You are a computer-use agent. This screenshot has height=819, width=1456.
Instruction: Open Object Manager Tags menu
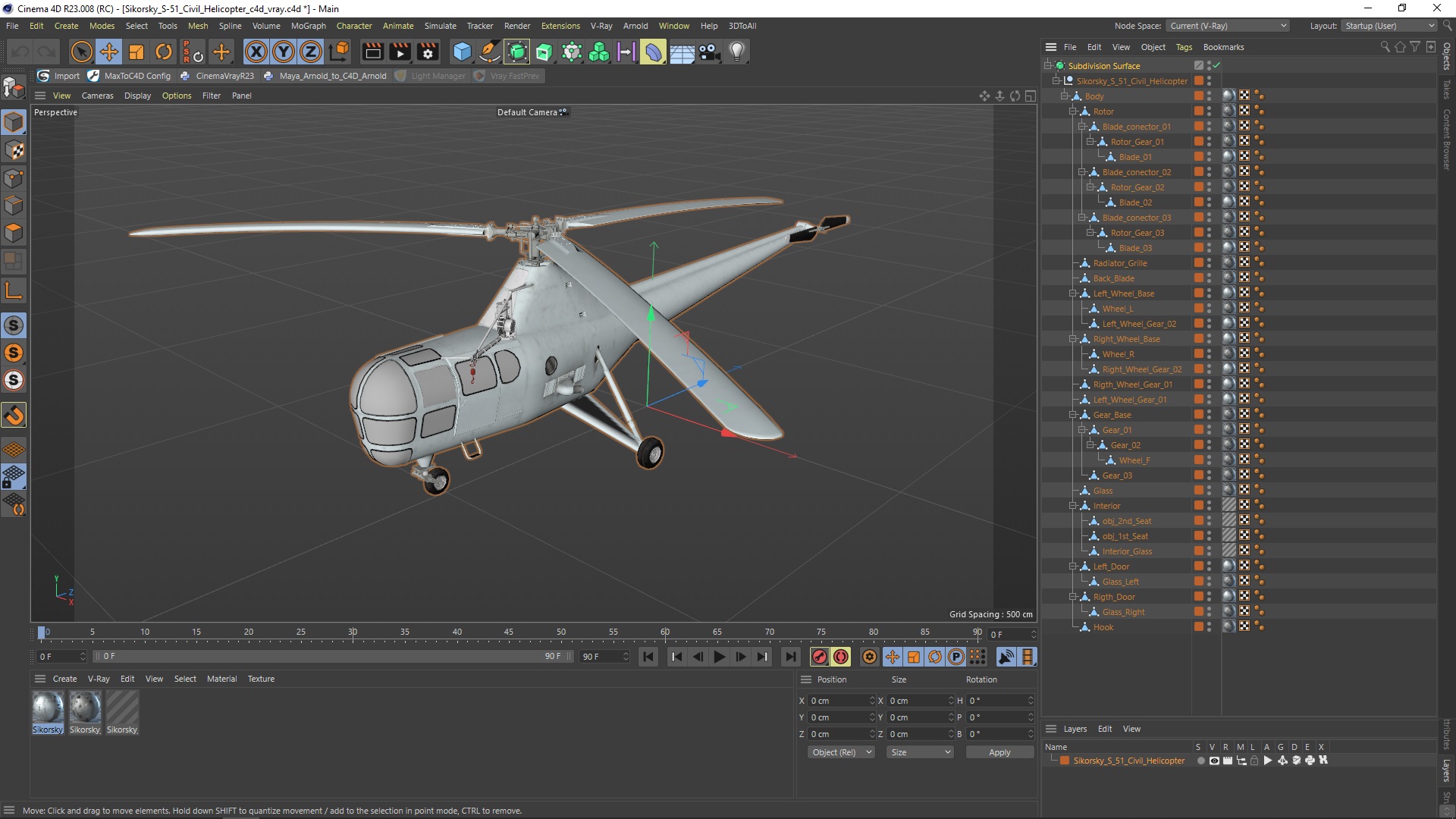click(x=1184, y=47)
